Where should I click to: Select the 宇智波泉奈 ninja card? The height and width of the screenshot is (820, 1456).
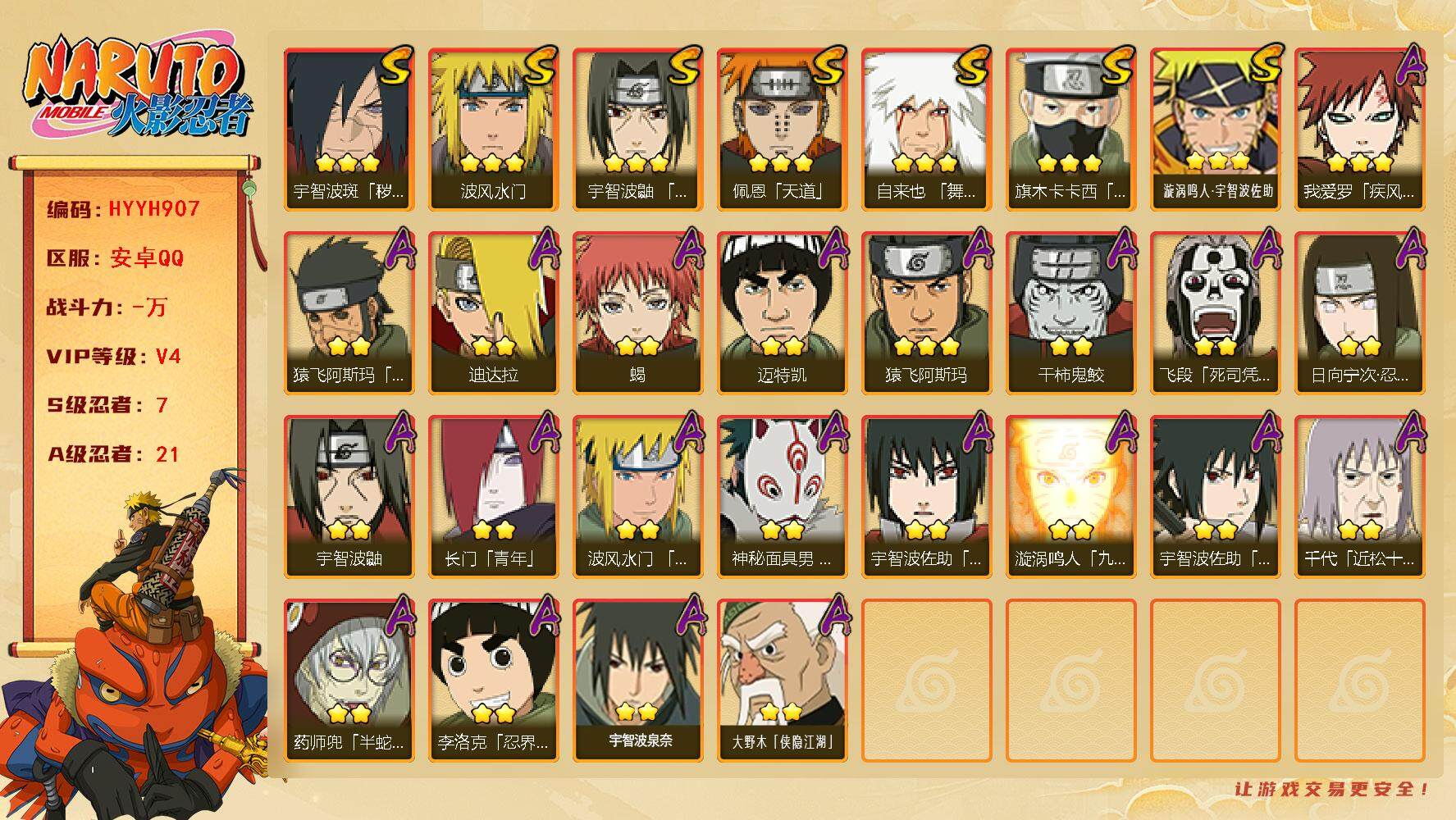click(637, 681)
